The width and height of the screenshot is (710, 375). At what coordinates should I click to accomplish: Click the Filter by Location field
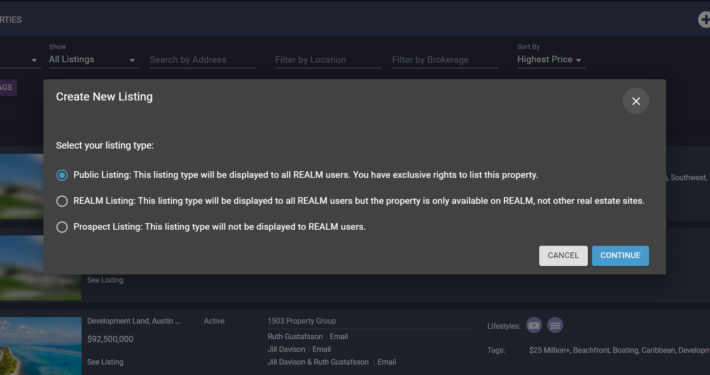tap(328, 60)
